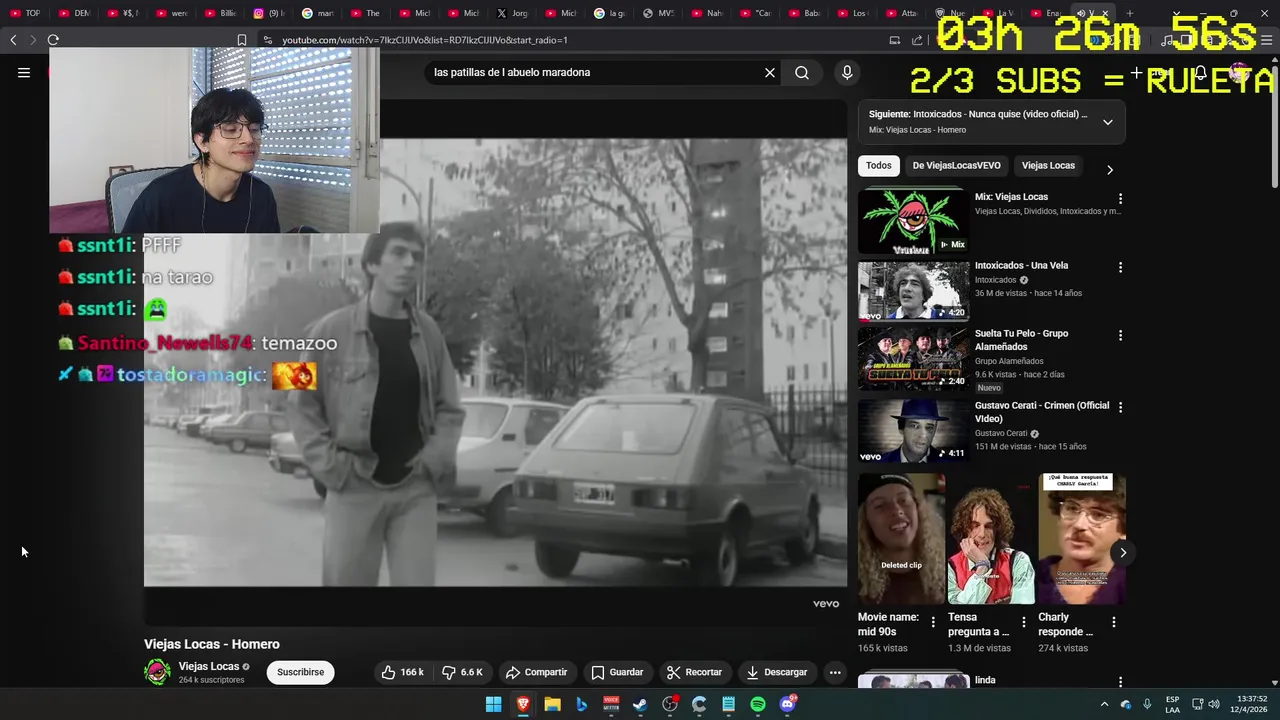Image resolution: width=1280 pixels, height=720 pixels.
Task: Open Spotify from the taskbar
Action: click(758, 705)
